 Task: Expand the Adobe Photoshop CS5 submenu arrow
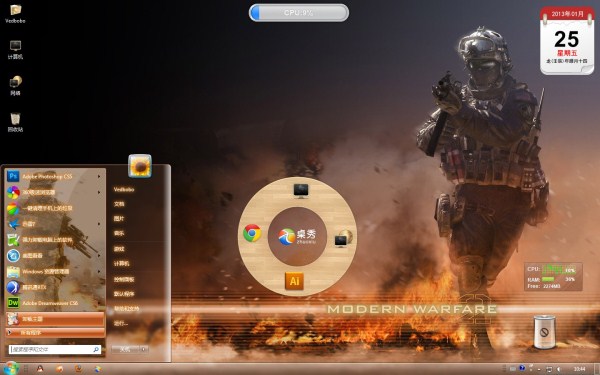(99, 176)
